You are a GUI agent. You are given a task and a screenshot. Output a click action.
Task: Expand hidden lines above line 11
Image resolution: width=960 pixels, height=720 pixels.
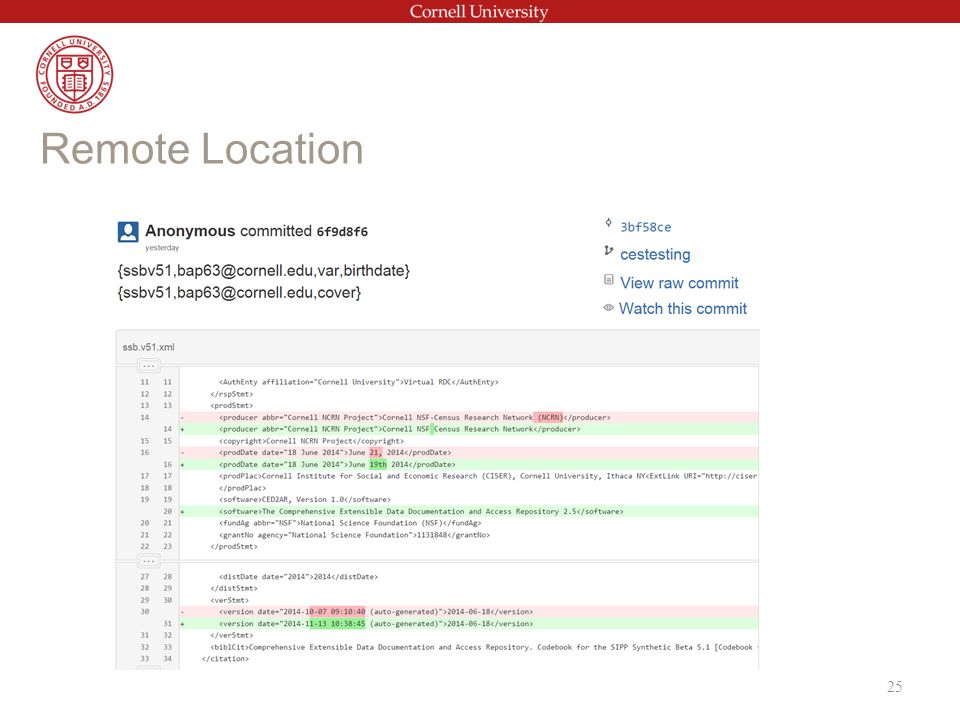click(149, 366)
